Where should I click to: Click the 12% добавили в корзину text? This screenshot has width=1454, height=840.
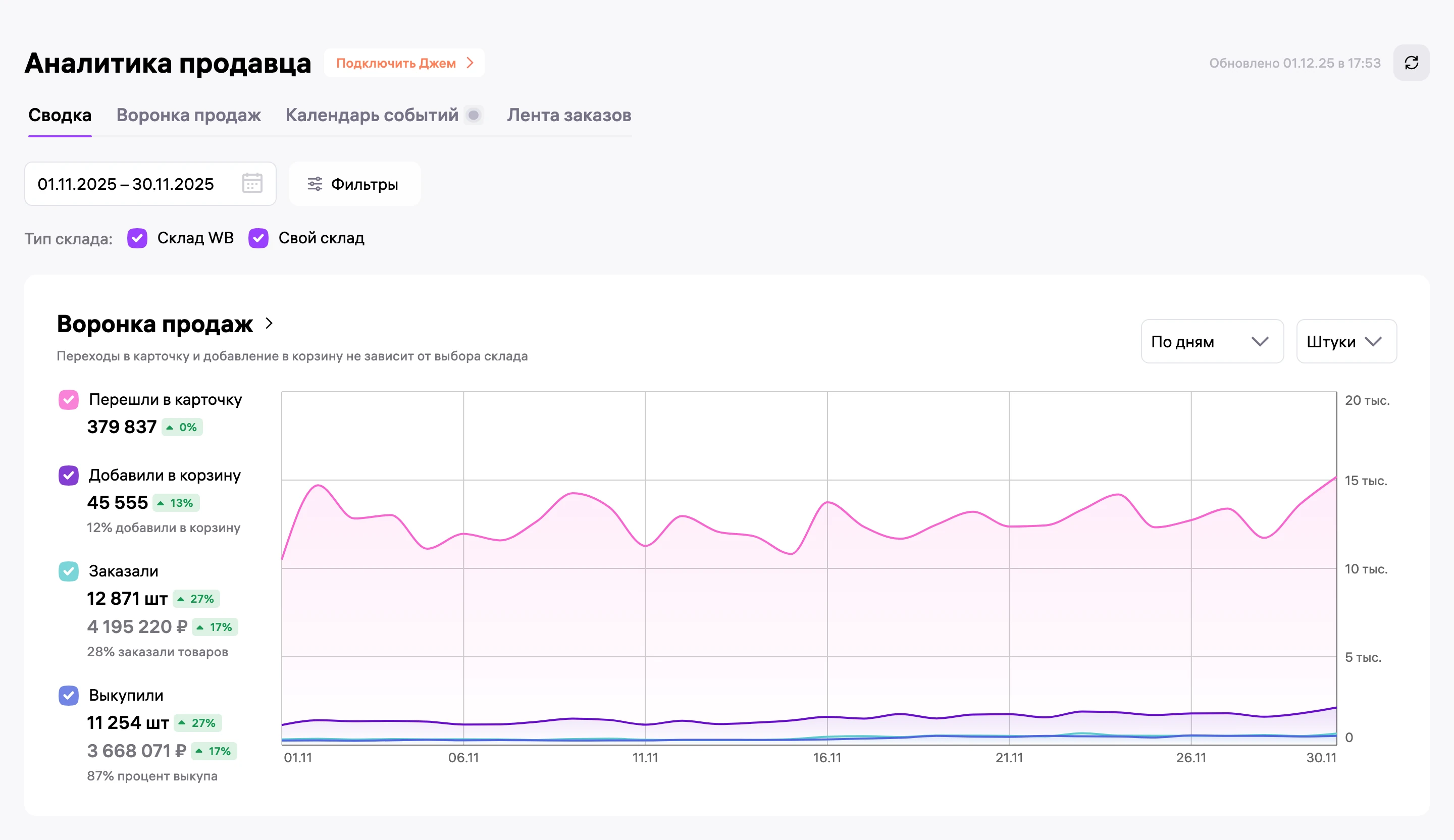tap(163, 528)
